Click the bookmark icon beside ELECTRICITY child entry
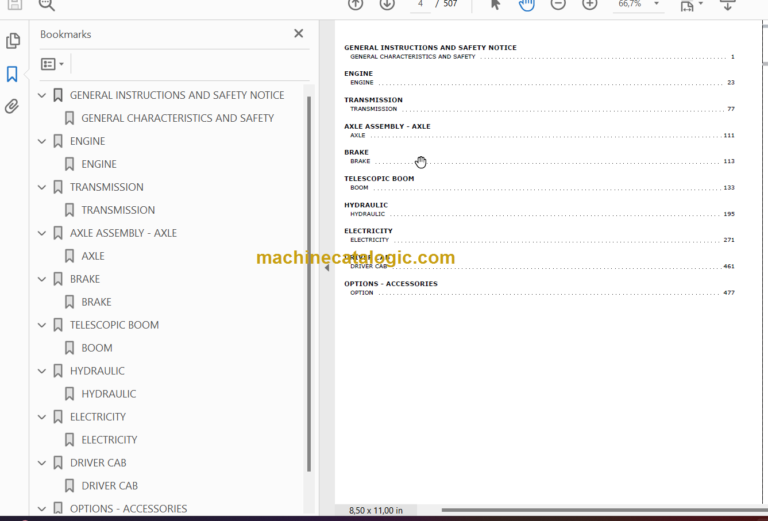The image size is (768, 521). pyautogui.click(x=70, y=440)
